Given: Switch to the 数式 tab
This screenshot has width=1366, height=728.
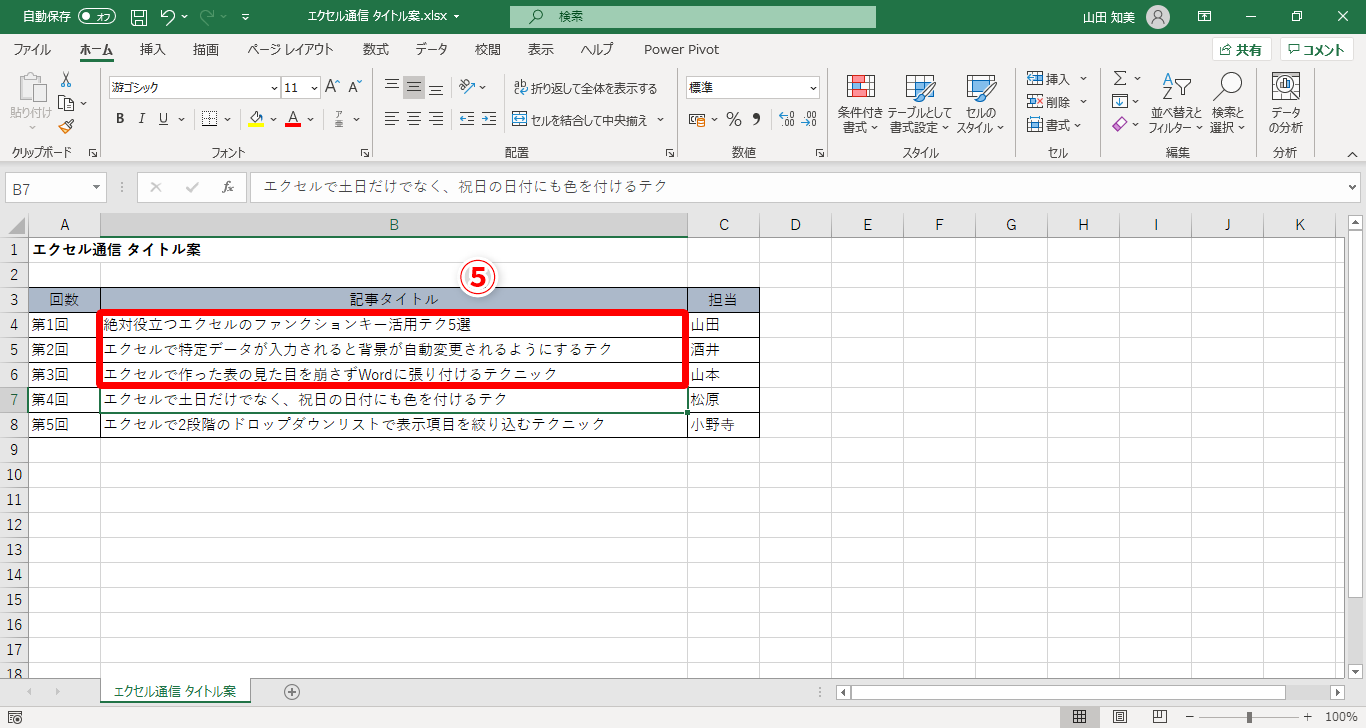Looking at the screenshot, I should click(x=376, y=49).
